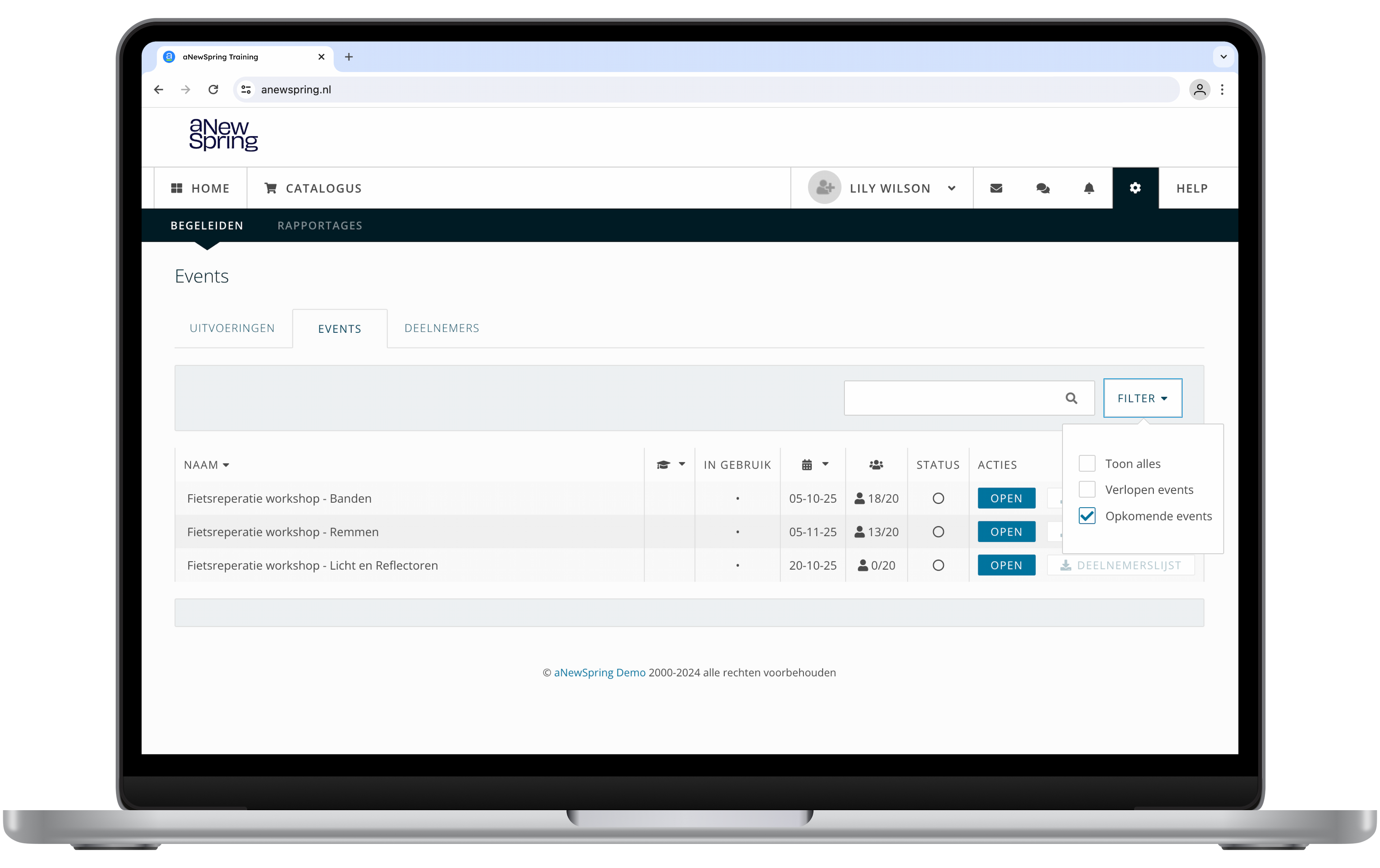Viewport: 1380px width, 868px height.
Task: Open the date column dropdown arrow
Action: point(825,464)
